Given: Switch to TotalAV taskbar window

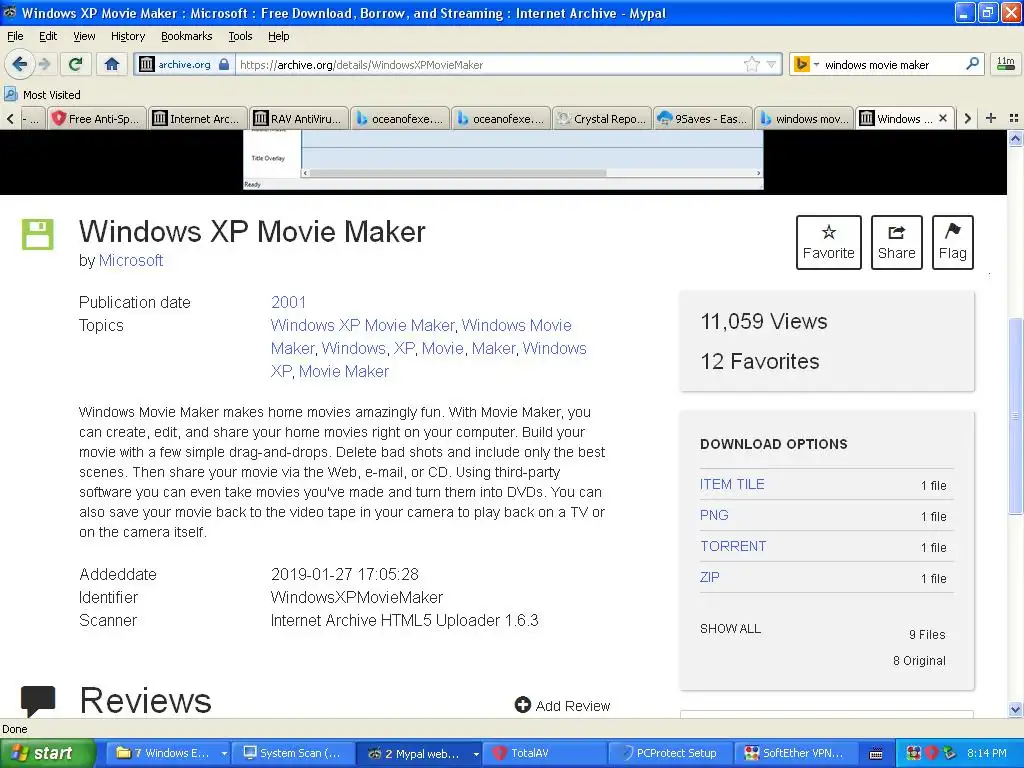Looking at the screenshot, I should pyautogui.click(x=546, y=753).
